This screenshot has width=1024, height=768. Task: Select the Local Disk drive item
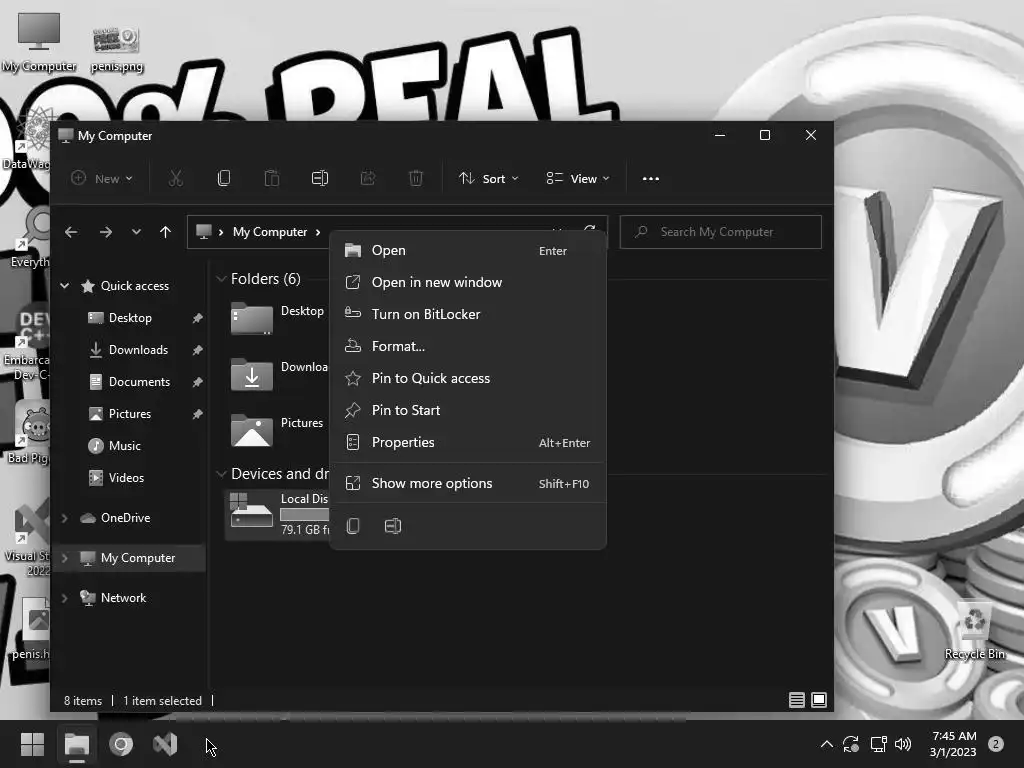click(278, 515)
